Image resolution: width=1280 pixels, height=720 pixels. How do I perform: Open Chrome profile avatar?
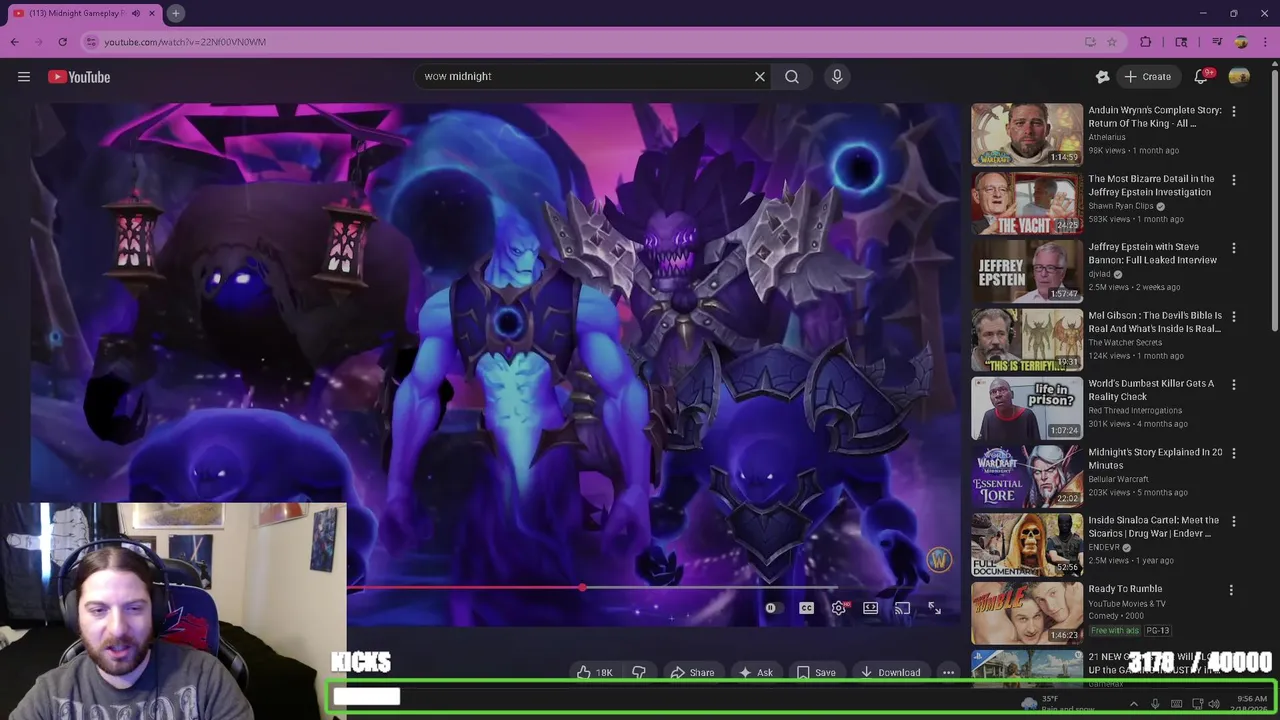click(1241, 42)
